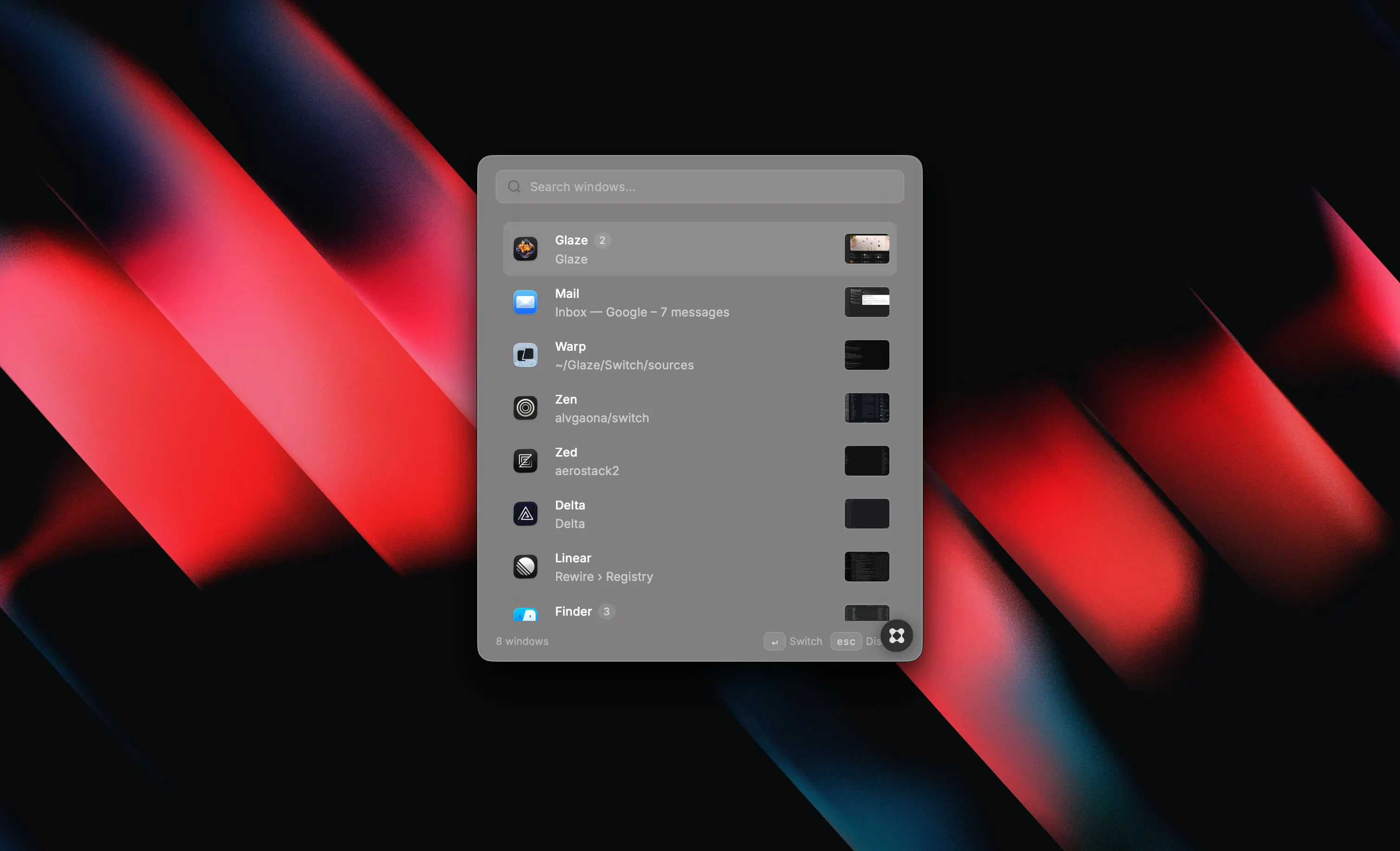Open the Zed window thumbnail

[867, 460]
